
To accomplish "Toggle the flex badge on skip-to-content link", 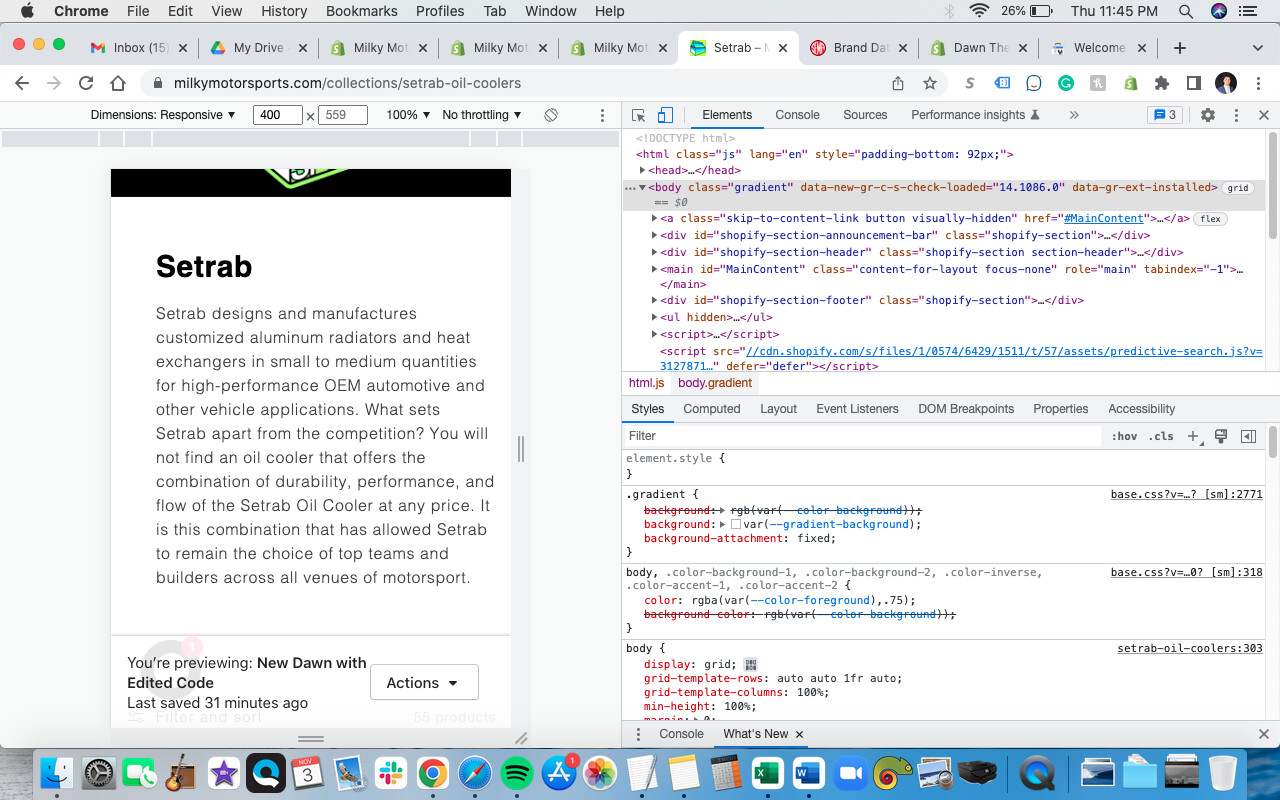I will [1210, 218].
